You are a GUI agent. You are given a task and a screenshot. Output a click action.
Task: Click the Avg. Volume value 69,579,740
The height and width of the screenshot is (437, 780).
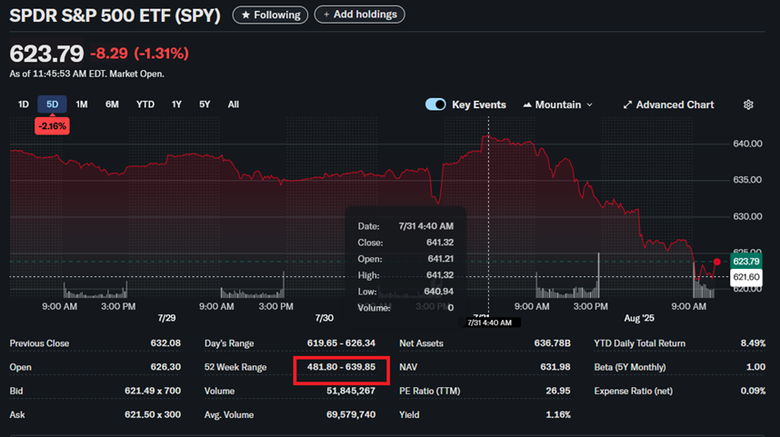[351, 415]
